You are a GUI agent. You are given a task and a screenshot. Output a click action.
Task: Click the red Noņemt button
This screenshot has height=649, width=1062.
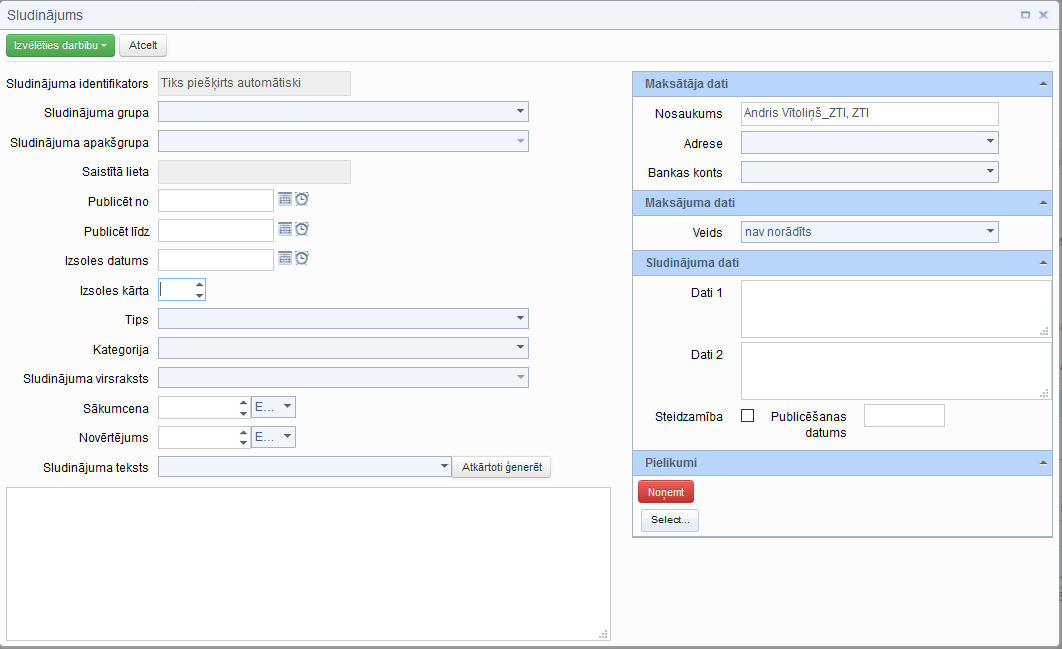[665, 492]
